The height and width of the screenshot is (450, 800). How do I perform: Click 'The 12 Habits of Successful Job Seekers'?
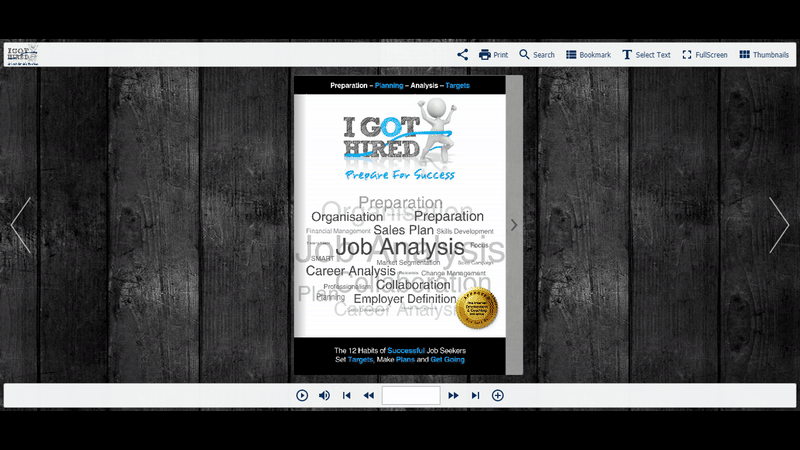400,351
